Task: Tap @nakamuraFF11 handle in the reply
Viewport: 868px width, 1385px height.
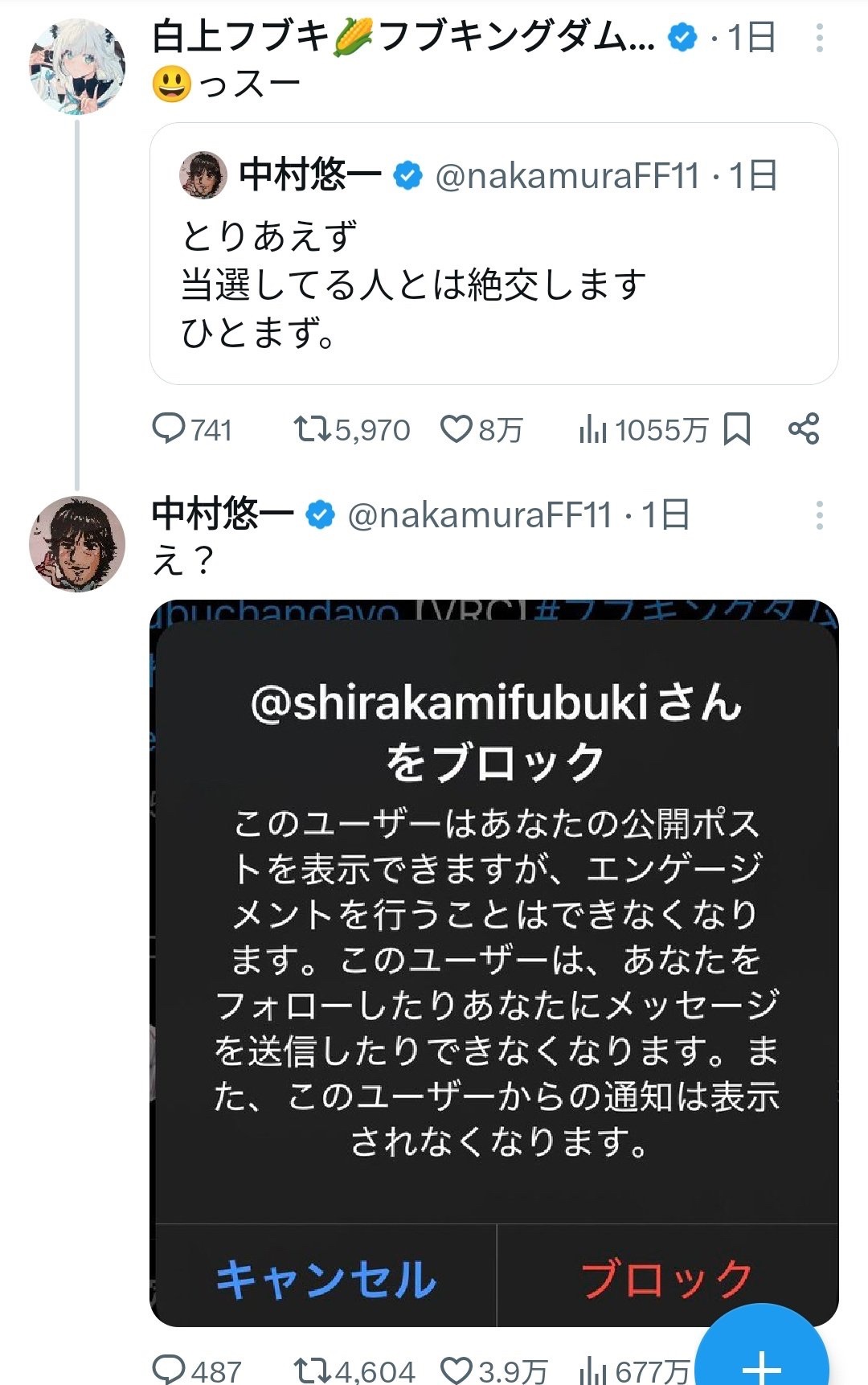Action: 480,515
